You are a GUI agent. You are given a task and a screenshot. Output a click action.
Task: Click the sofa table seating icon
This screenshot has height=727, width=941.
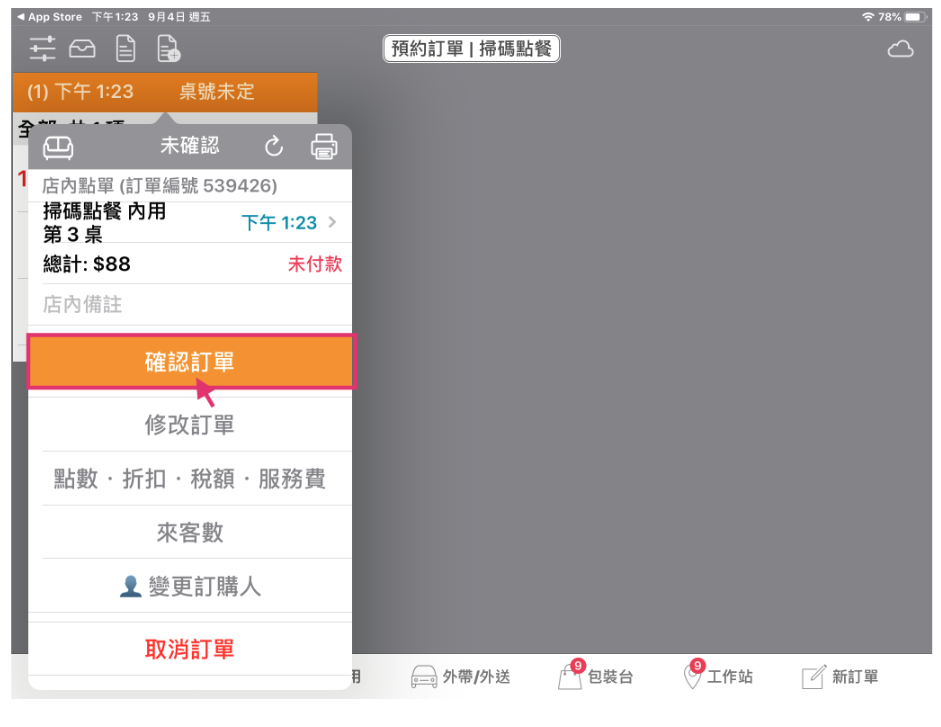pyautogui.click(x=58, y=147)
